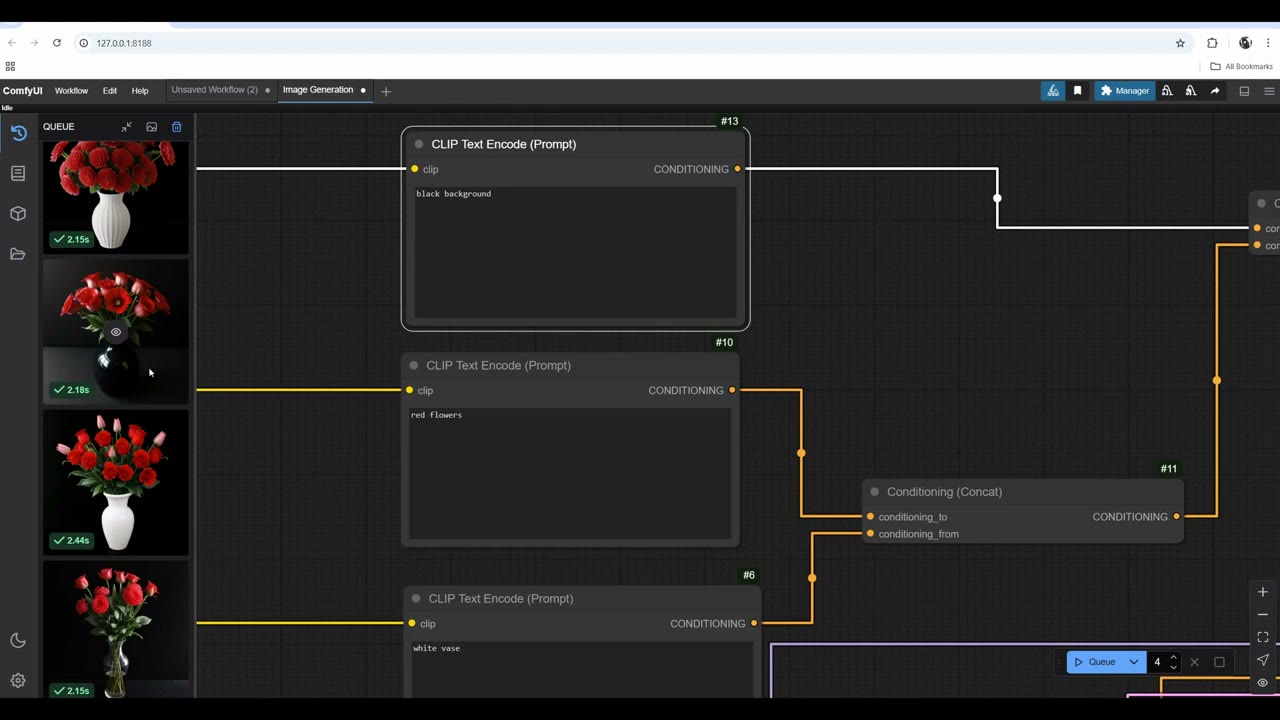1280x720 pixels.
Task: Open the Help menu
Action: pyautogui.click(x=140, y=91)
